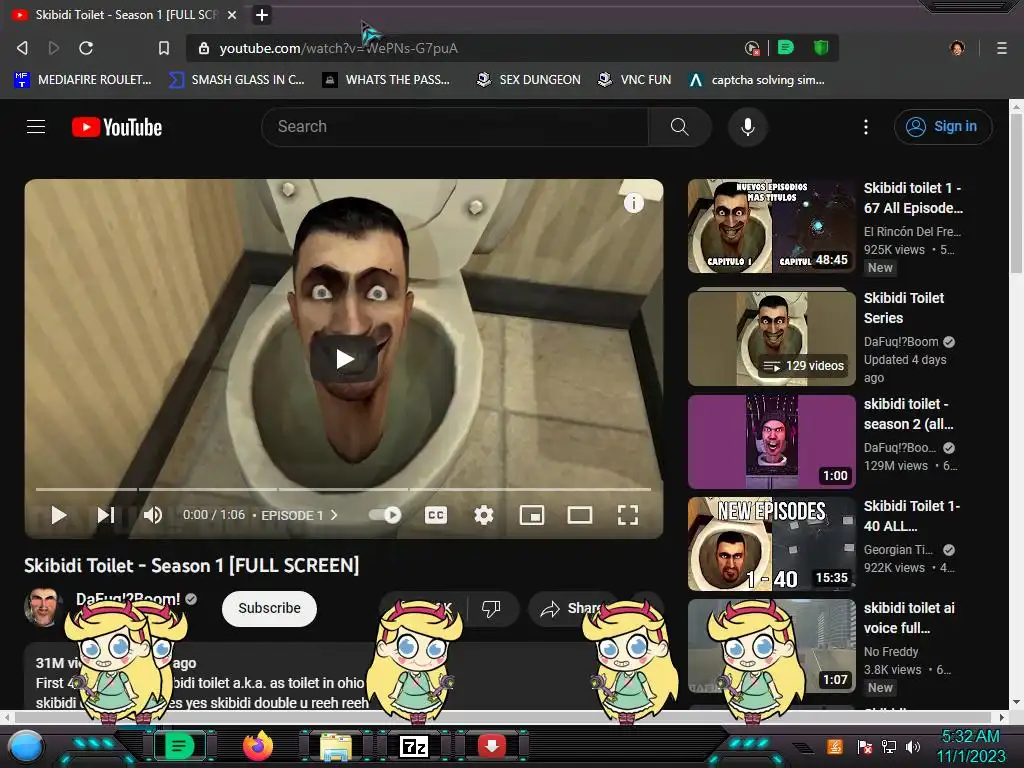
Task: Open El Rincón Del Fre... channel name
Action: [912, 232]
